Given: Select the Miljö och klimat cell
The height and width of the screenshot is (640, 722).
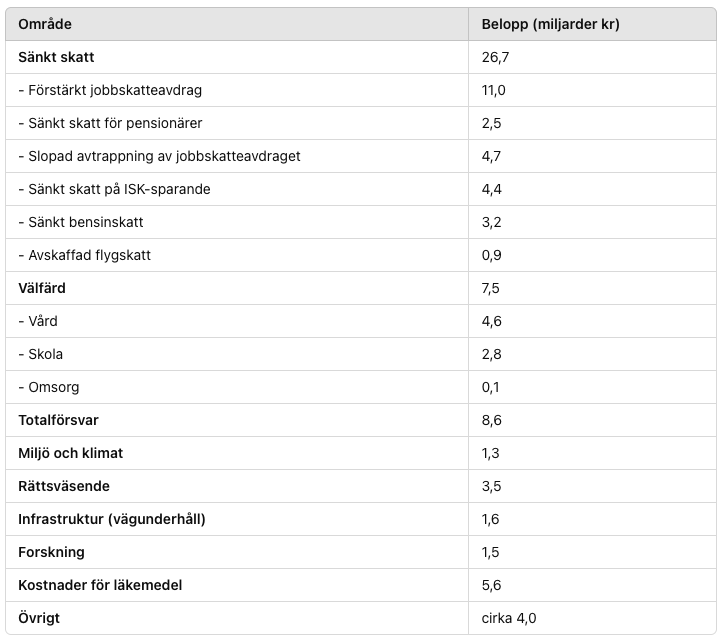Looking at the screenshot, I should tap(70, 453).
